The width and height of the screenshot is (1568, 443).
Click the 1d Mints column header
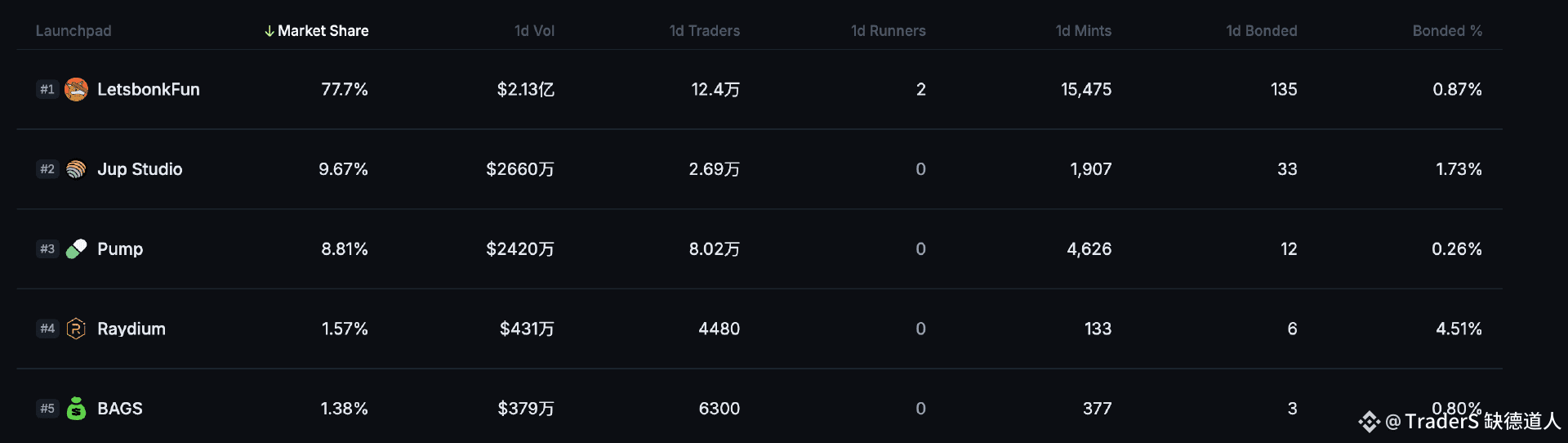tap(1083, 31)
